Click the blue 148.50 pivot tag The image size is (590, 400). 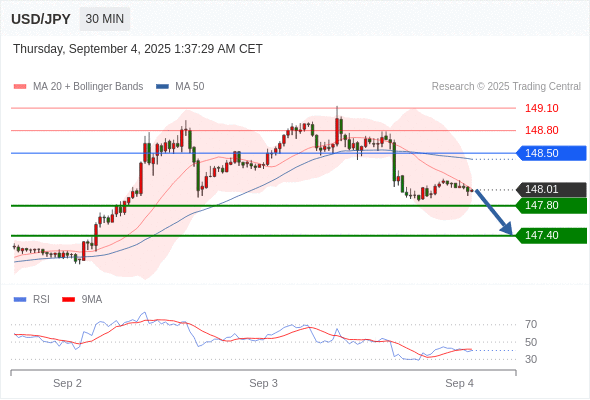(x=551, y=153)
